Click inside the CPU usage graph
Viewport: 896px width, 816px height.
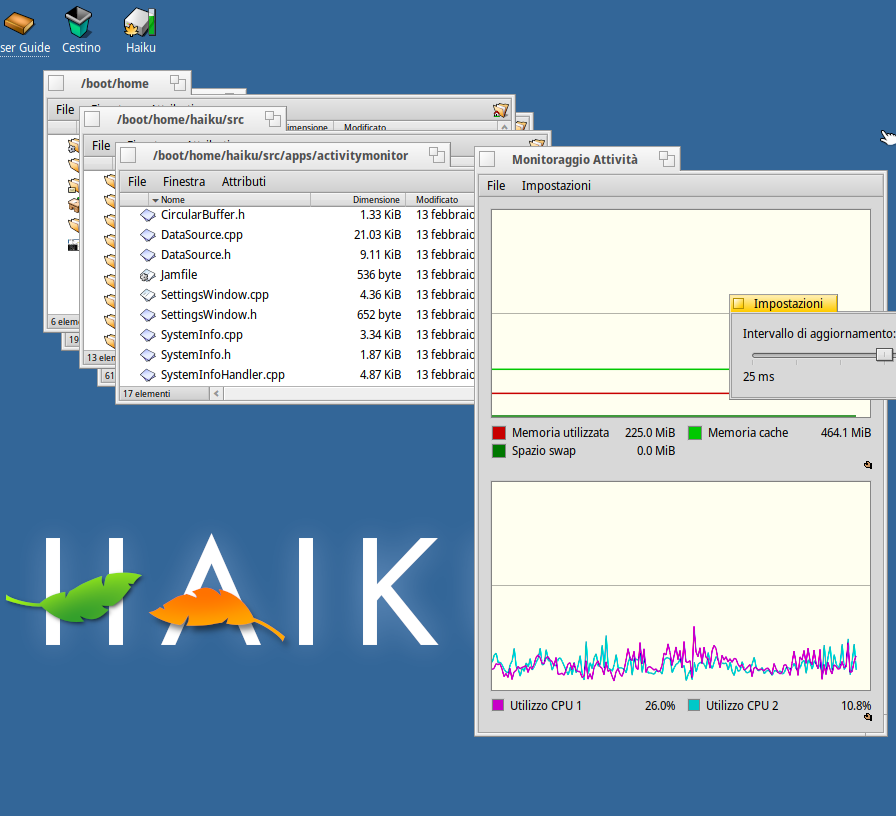[681, 586]
